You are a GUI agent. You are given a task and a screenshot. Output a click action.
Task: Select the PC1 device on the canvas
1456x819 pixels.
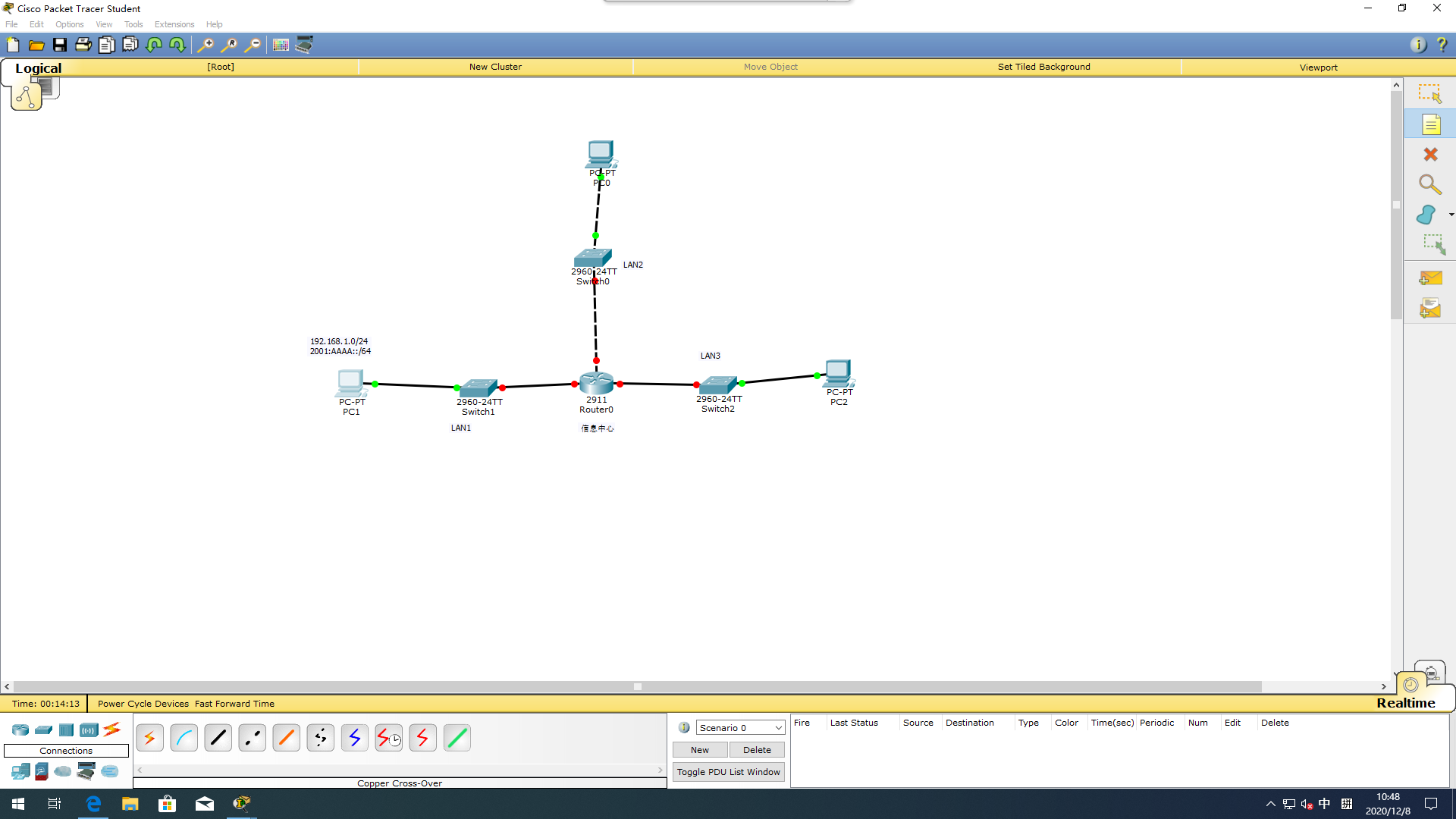point(351,383)
